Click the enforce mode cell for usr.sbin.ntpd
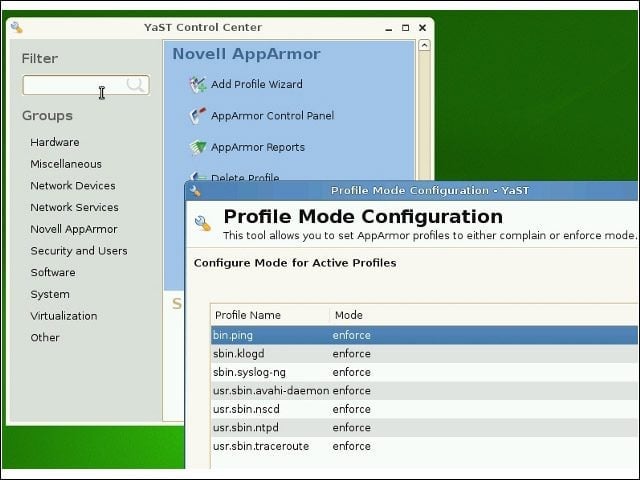This screenshot has height=480, width=640. point(351,428)
